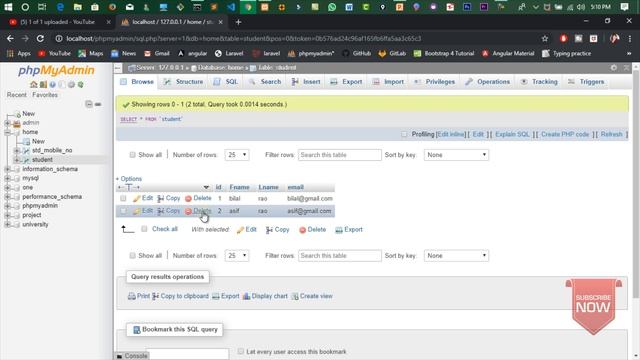
Task: Click the upper Filter rows search field
Action: click(340, 155)
